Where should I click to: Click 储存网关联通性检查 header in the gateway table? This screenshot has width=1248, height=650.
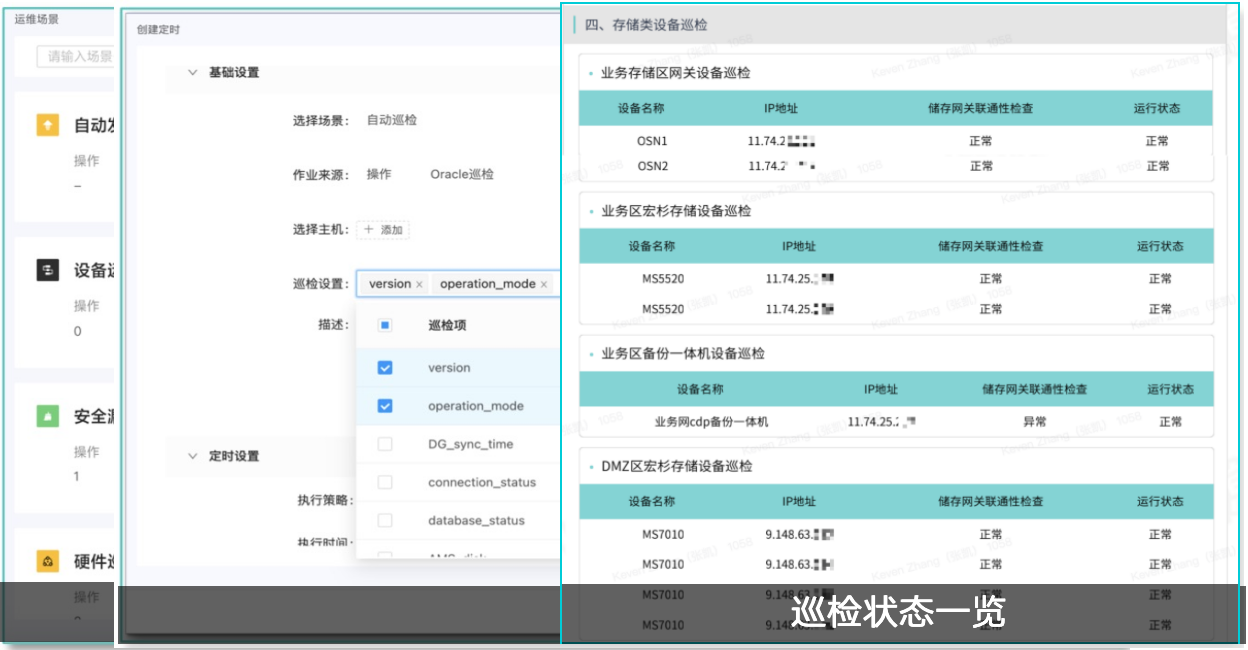pos(980,108)
